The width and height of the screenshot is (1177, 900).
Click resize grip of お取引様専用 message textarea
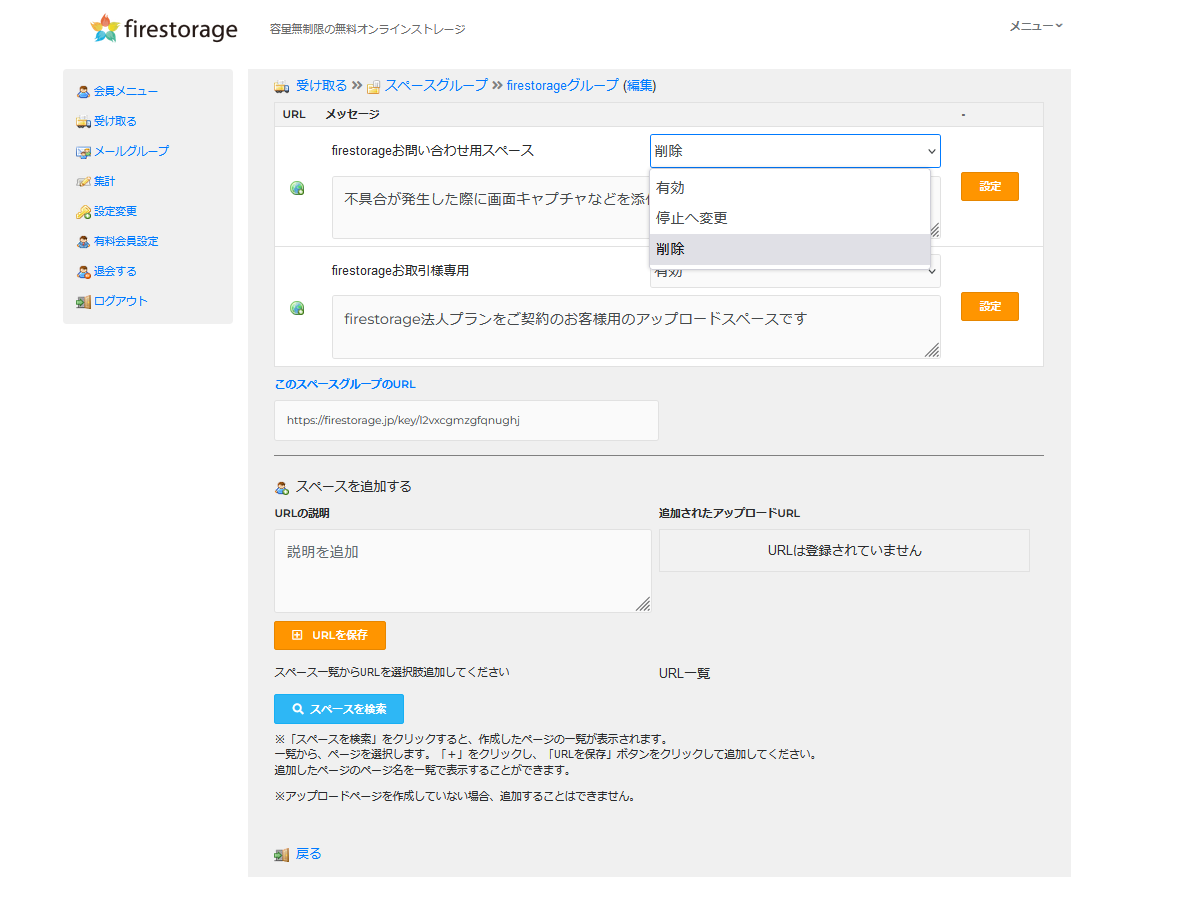pos(932,351)
